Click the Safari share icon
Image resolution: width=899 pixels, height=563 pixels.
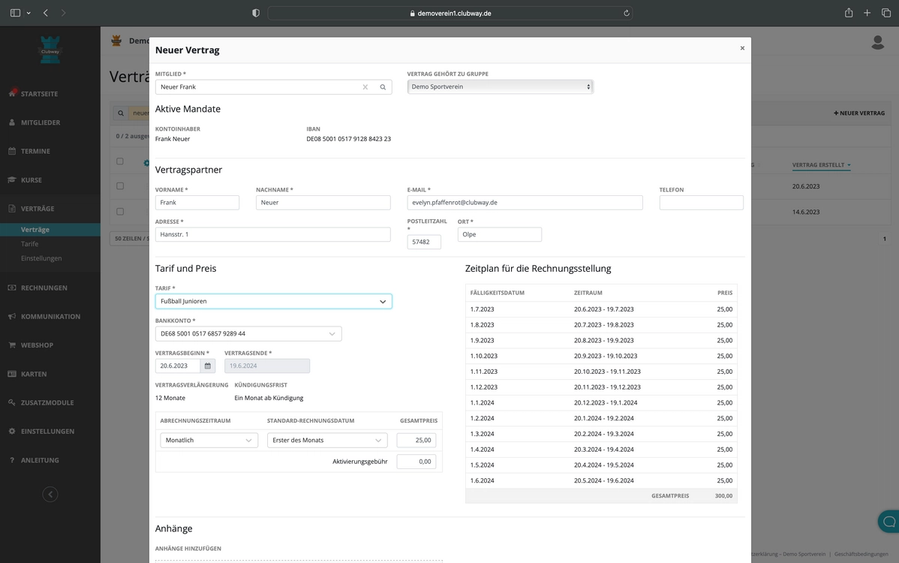[x=849, y=13]
